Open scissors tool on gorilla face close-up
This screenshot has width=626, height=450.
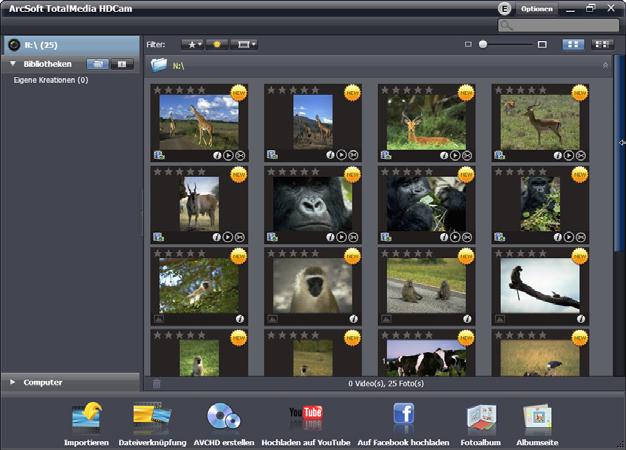[x=353, y=237]
